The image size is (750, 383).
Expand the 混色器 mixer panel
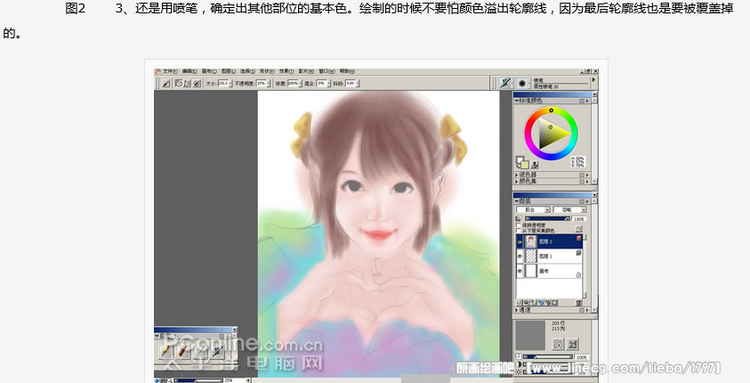point(516,175)
